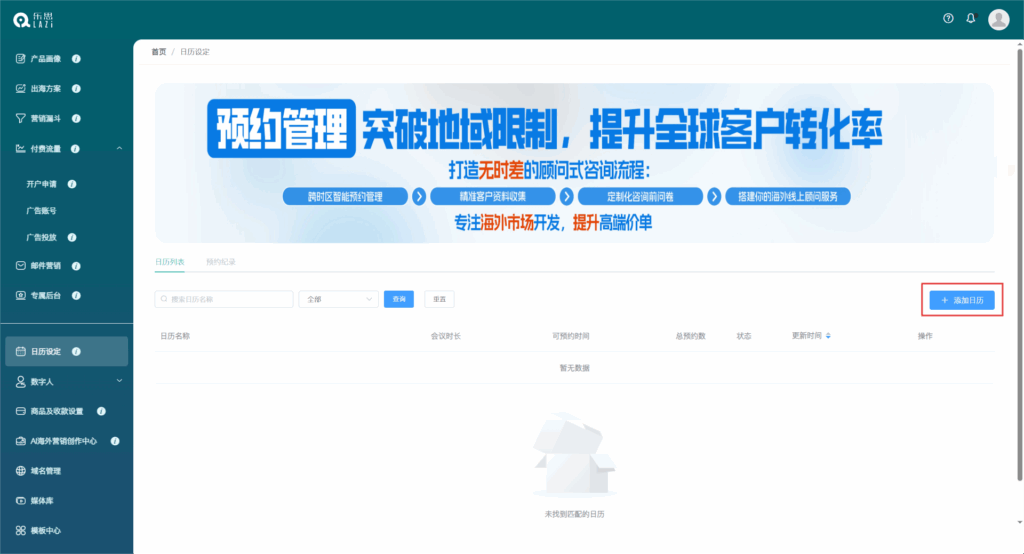Image resolution: width=1024 pixels, height=554 pixels.
Task: Click the 搜索日历名称 search field
Action: (224, 299)
